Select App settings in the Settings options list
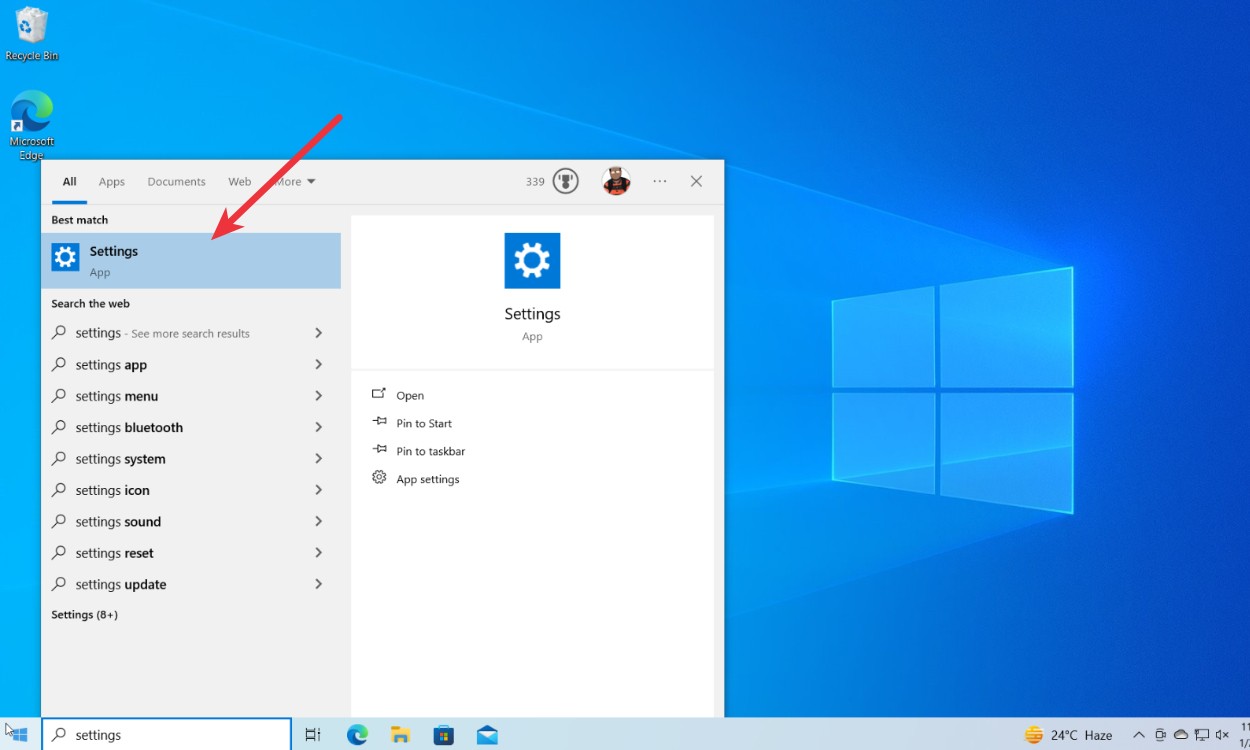The width and height of the screenshot is (1250, 750). pos(427,478)
